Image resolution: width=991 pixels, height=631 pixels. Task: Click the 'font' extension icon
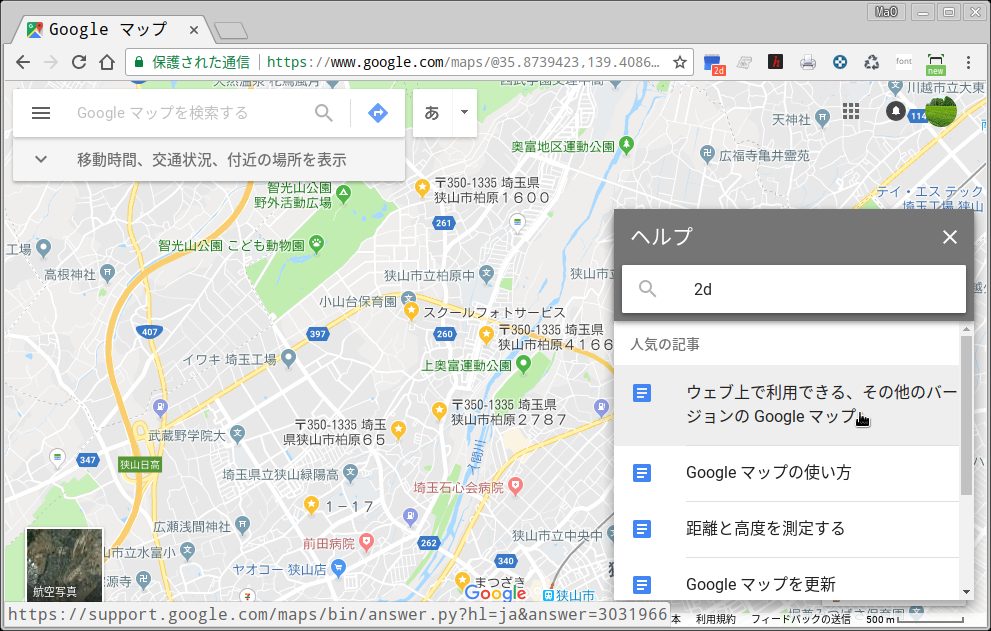pos(904,61)
